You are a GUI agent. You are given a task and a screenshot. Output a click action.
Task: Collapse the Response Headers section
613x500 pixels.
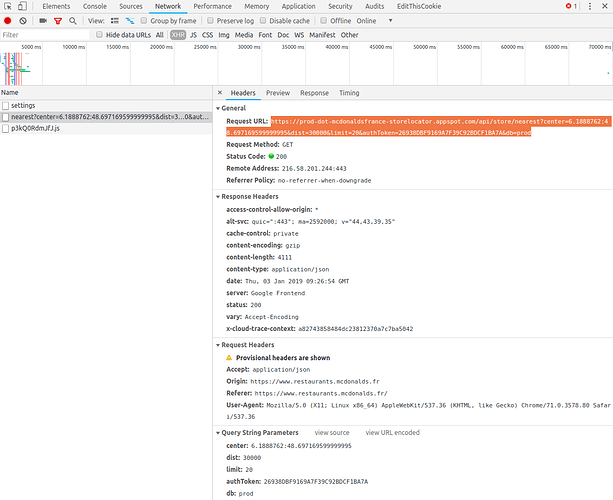(x=218, y=197)
